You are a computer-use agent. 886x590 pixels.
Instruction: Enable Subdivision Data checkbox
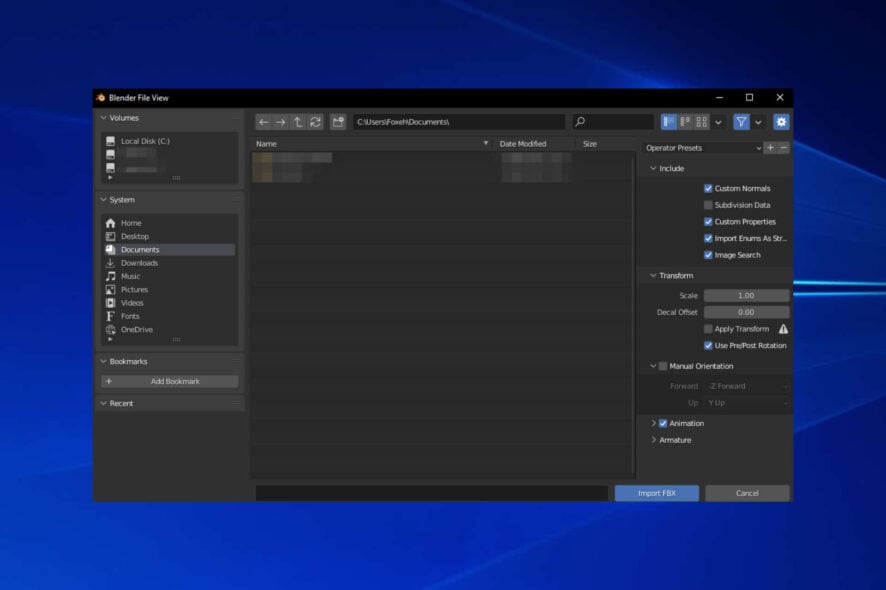[x=708, y=205]
